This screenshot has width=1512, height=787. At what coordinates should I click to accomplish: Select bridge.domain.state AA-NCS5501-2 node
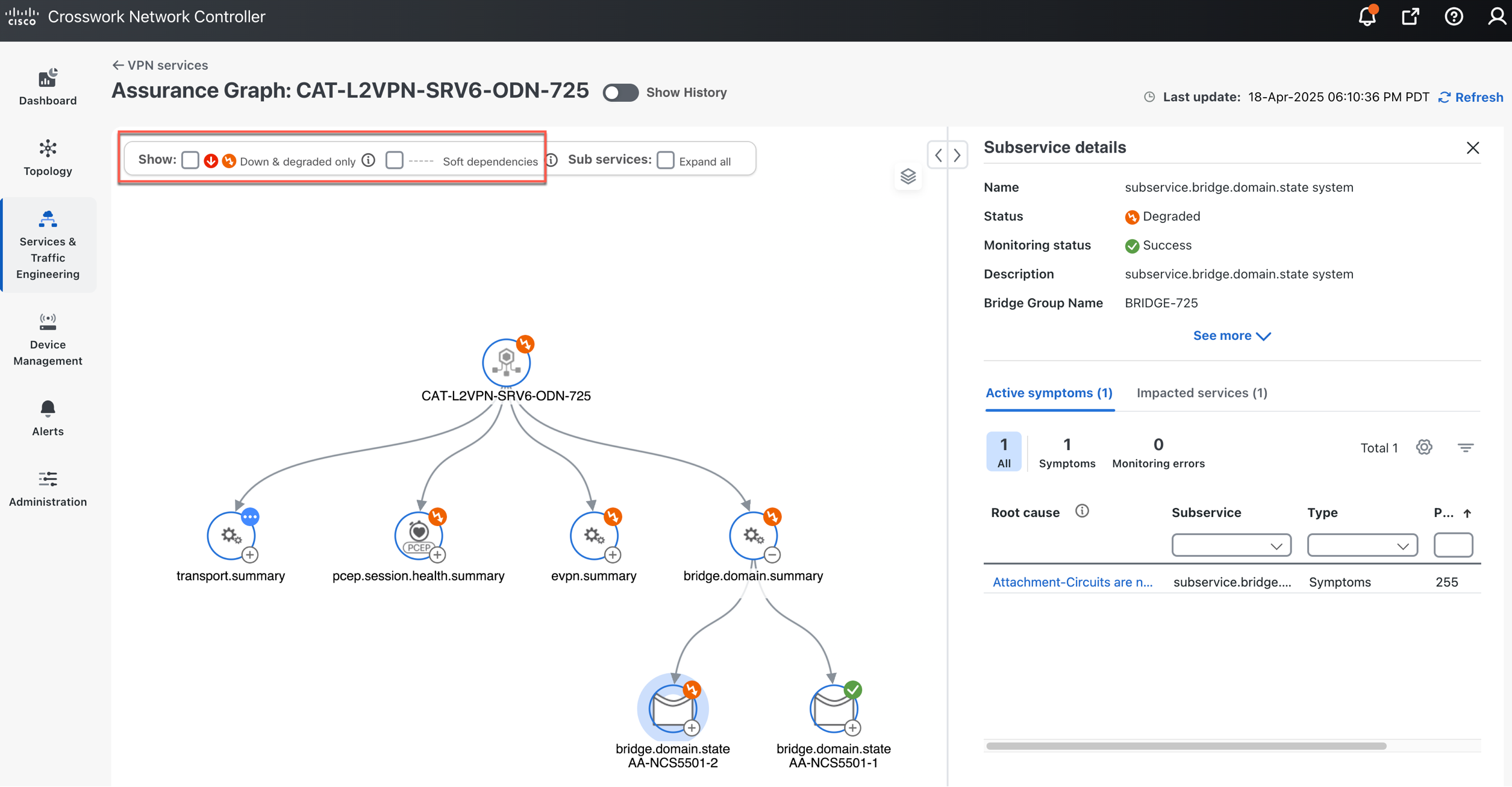click(x=673, y=708)
